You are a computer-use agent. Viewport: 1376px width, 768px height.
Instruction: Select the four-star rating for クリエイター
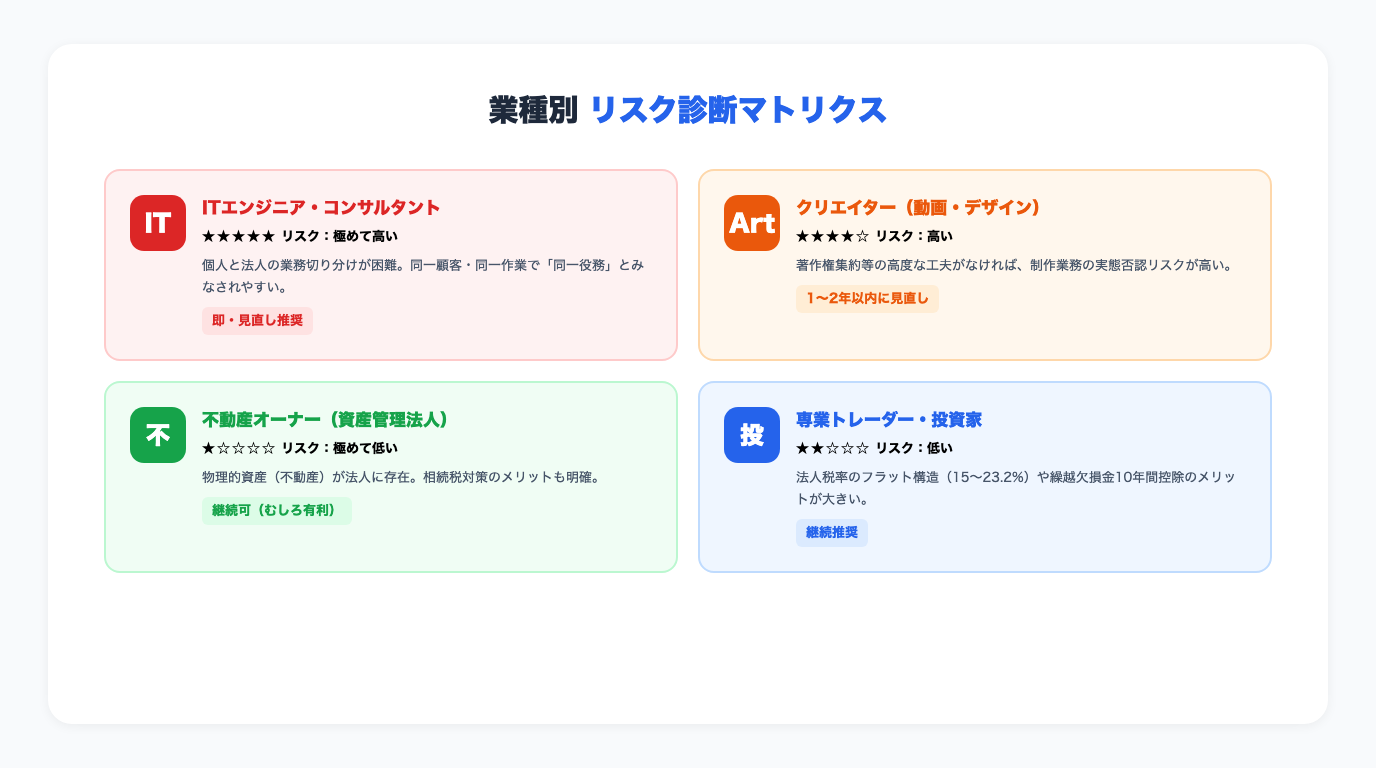[831, 236]
